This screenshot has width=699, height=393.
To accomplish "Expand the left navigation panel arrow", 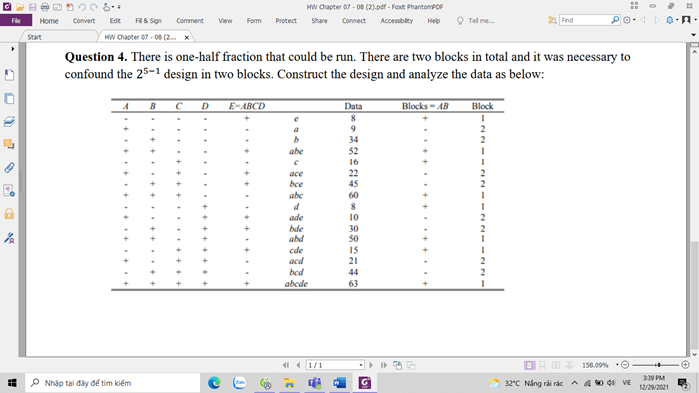I will (x=12, y=49).
